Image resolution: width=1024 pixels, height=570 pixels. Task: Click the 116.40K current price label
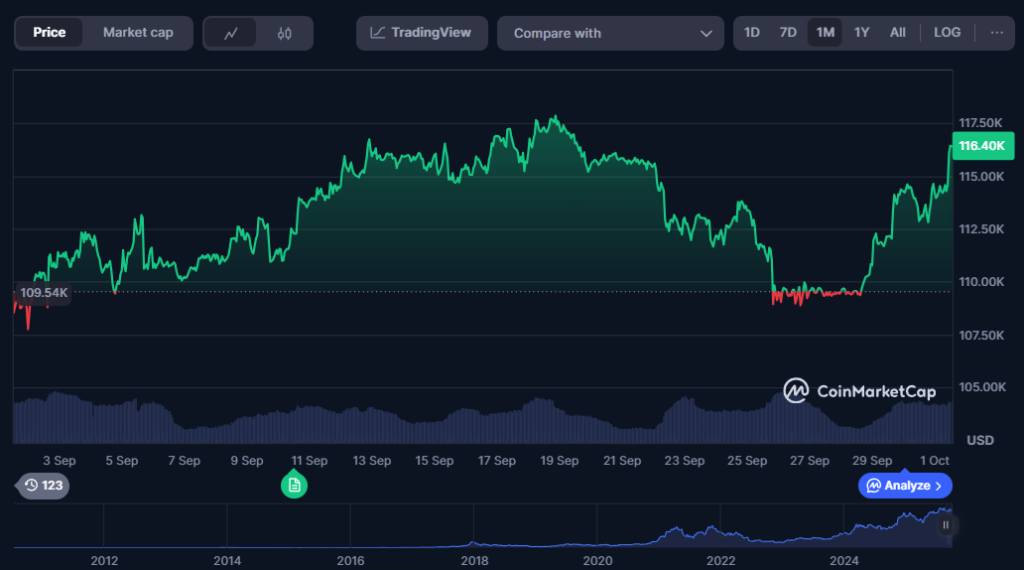pos(981,146)
